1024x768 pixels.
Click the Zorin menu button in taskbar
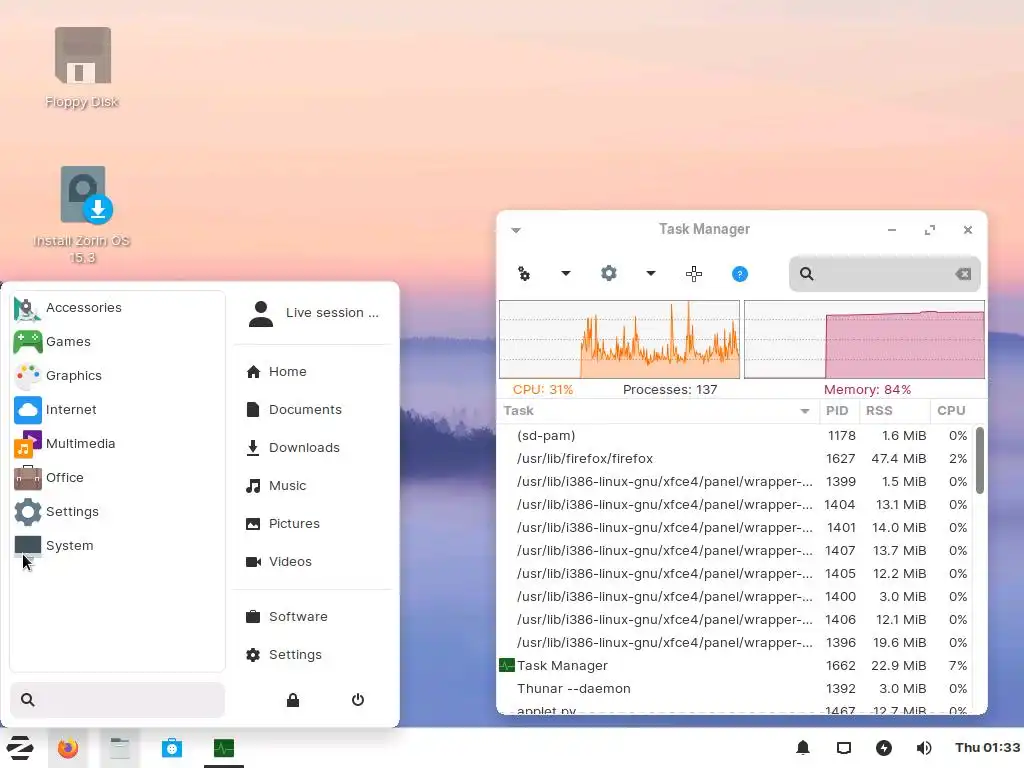tap(20, 748)
